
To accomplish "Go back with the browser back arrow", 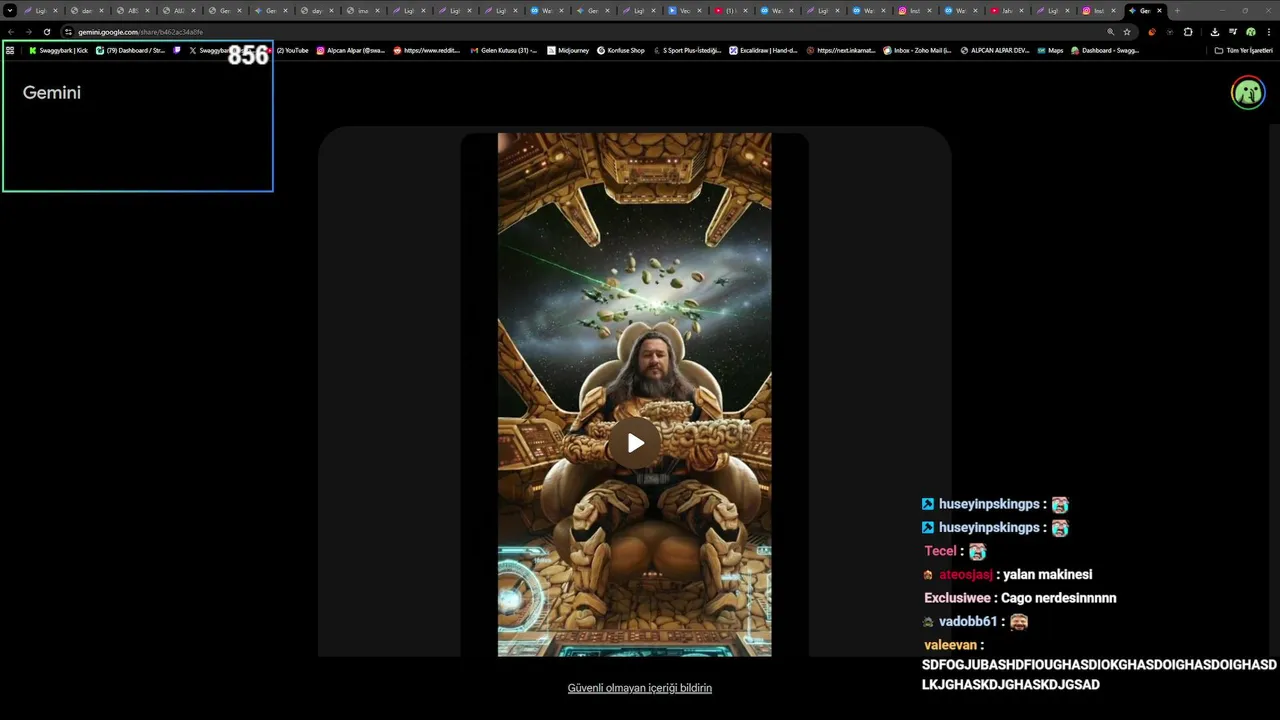I will click(x=11, y=32).
